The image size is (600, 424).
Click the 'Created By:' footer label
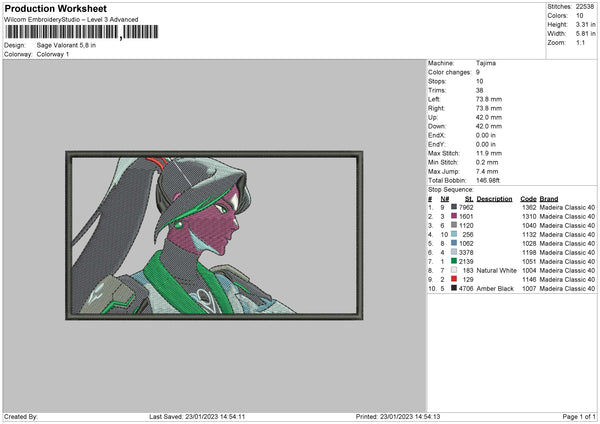click(21, 416)
